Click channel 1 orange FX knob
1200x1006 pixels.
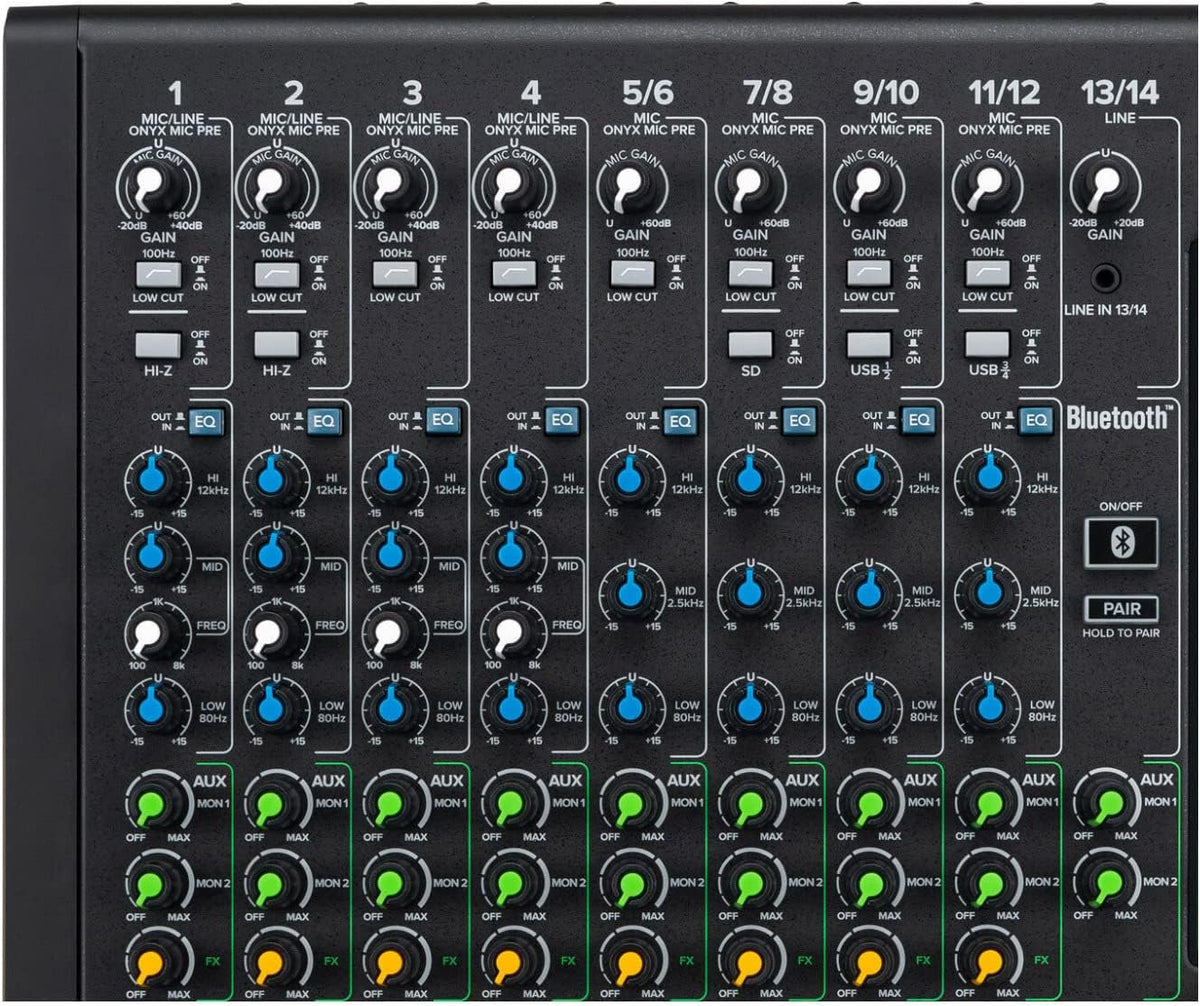(x=152, y=963)
